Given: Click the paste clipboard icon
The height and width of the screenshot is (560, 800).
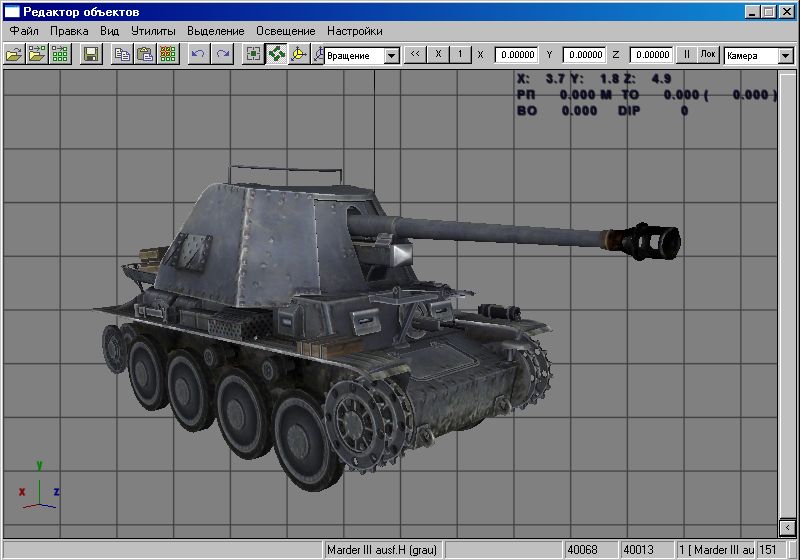Looking at the screenshot, I should point(145,54).
